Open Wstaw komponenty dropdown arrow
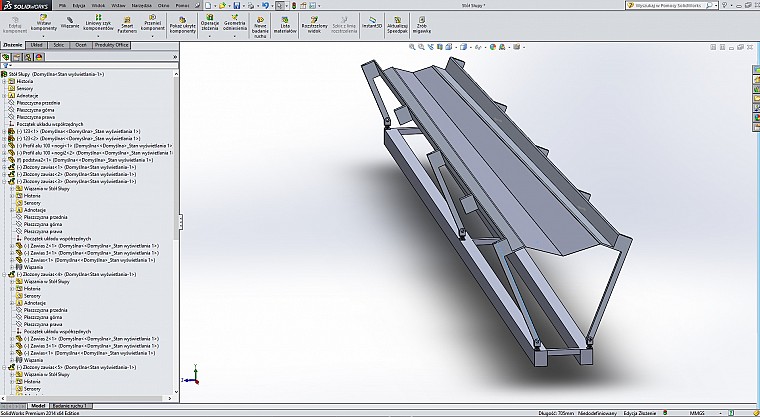Viewport: 760px width, 417px height. [44, 36]
